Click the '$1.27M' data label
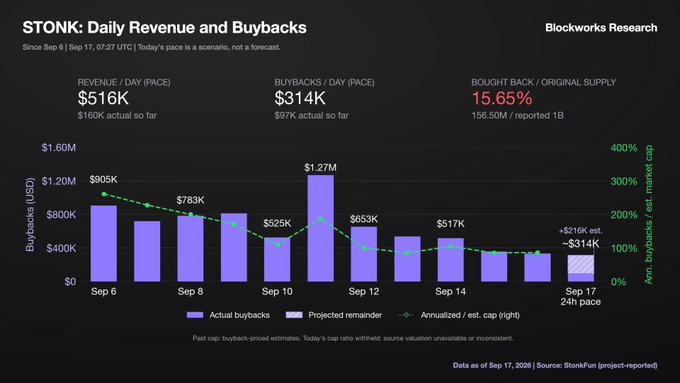This screenshot has width=680, height=383. coord(320,167)
